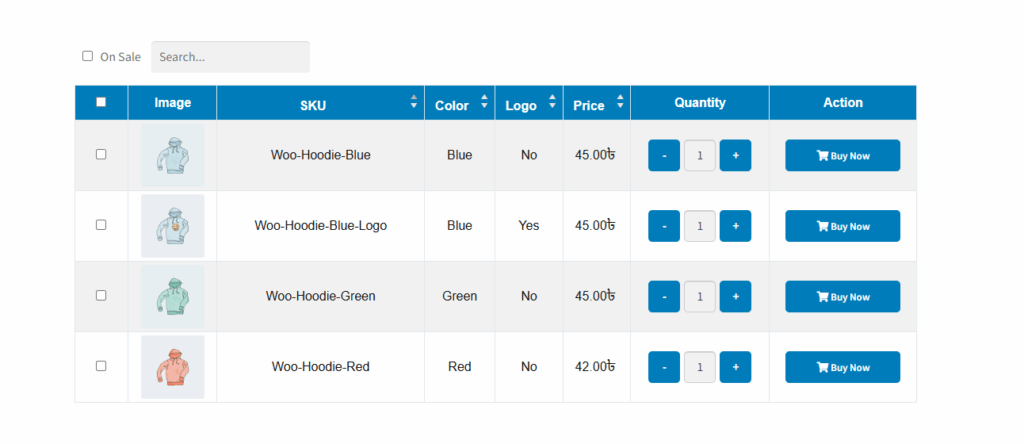Click the Woo-Hoodie-Blue-Logo SKU text

(x=321, y=226)
